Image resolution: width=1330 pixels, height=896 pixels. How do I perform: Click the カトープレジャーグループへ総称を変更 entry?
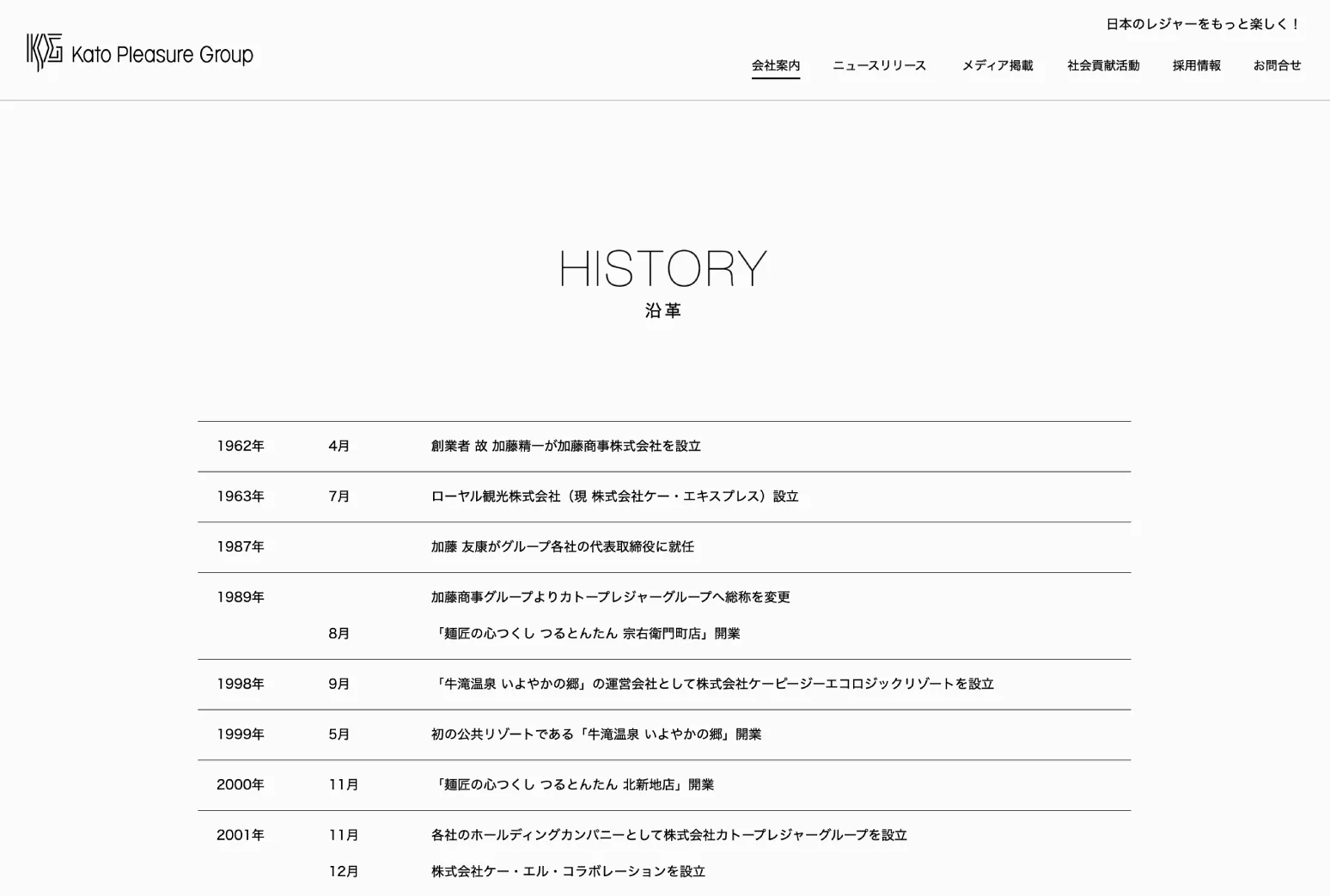(x=610, y=597)
